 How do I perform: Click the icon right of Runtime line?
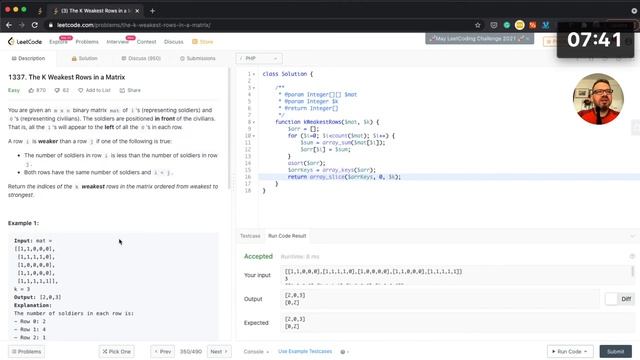click(632, 256)
